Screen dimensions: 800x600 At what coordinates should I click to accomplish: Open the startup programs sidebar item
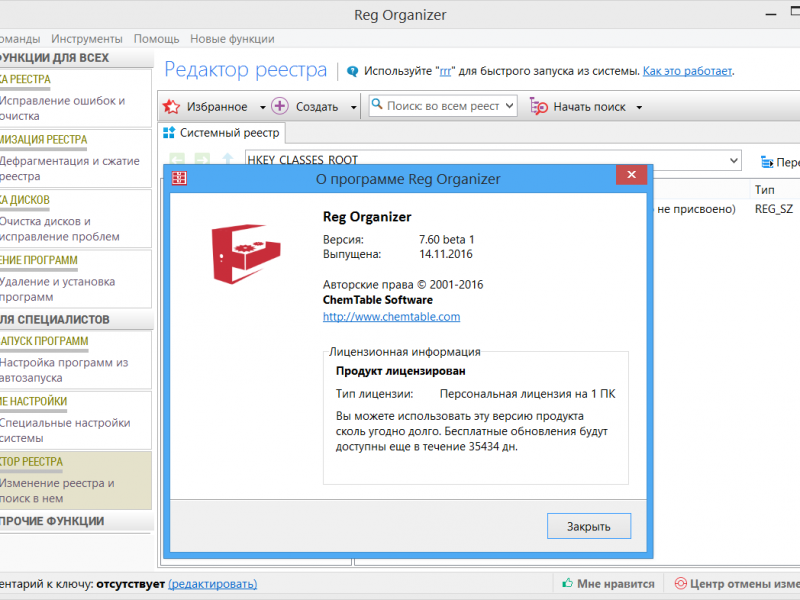pyautogui.click(x=76, y=360)
